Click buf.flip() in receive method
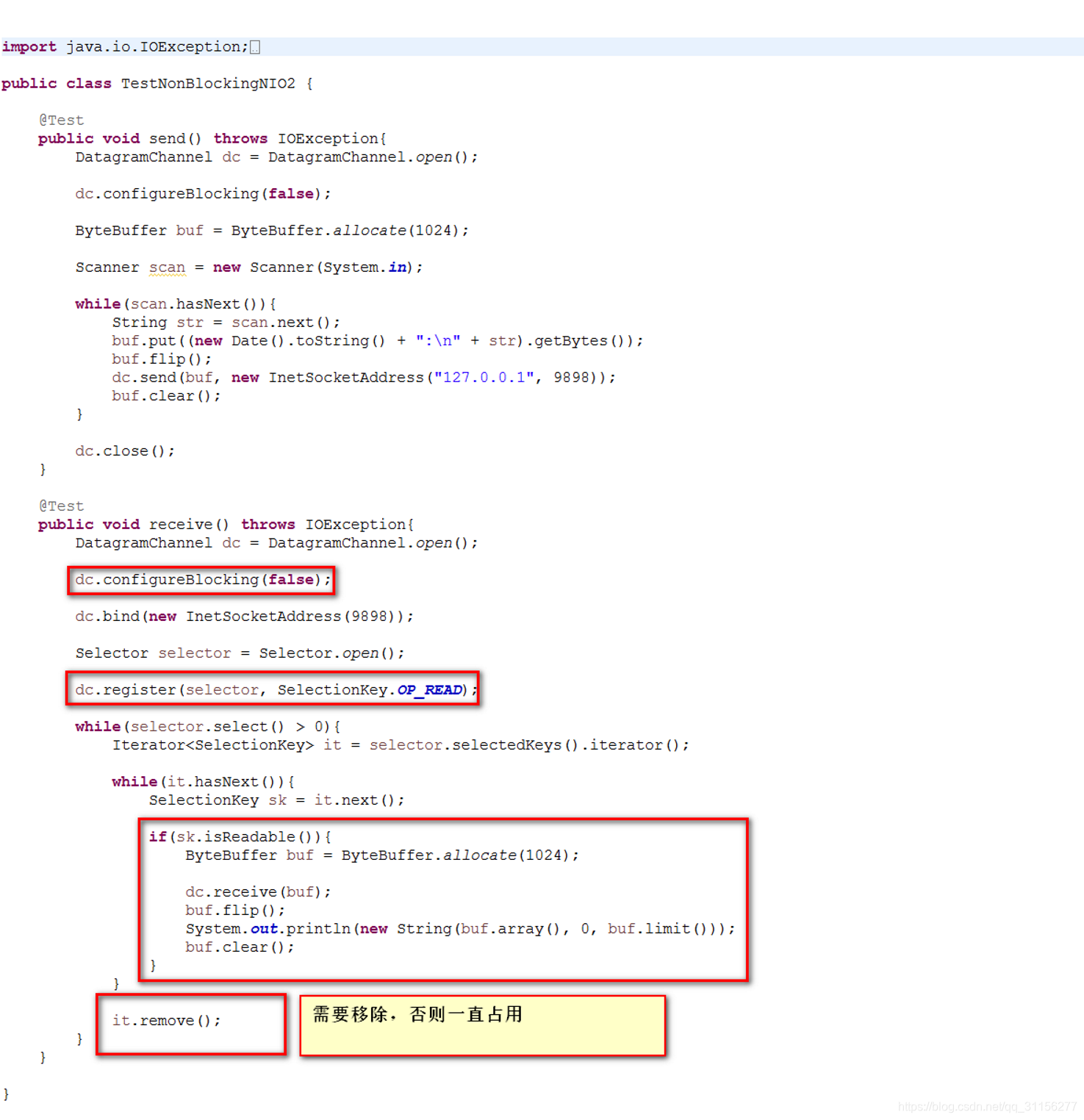This screenshot has height=1120, width=1084. pyautogui.click(x=235, y=911)
